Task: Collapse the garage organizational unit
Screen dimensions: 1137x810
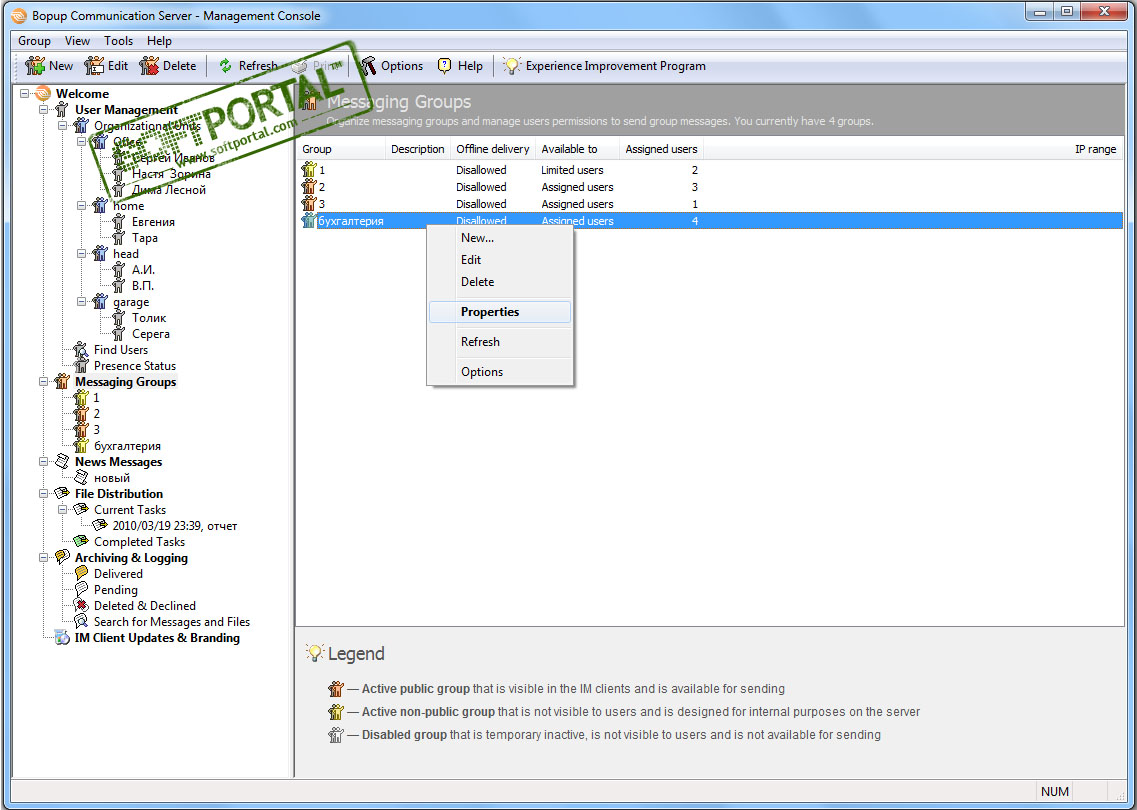Action: [82, 302]
